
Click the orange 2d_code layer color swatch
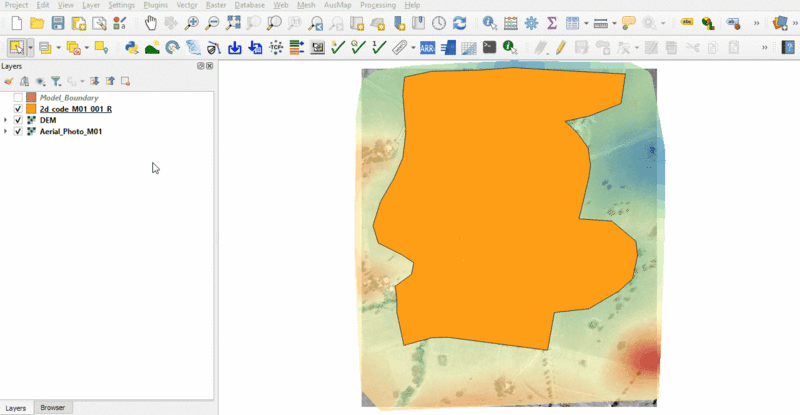pyautogui.click(x=31, y=109)
